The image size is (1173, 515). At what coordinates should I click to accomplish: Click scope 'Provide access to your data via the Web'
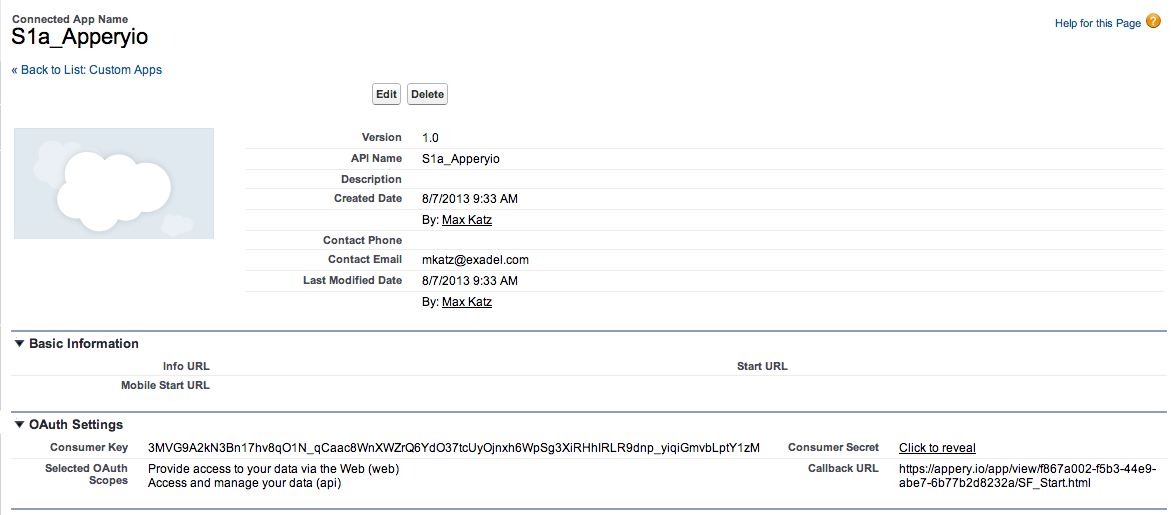click(x=274, y=469)
